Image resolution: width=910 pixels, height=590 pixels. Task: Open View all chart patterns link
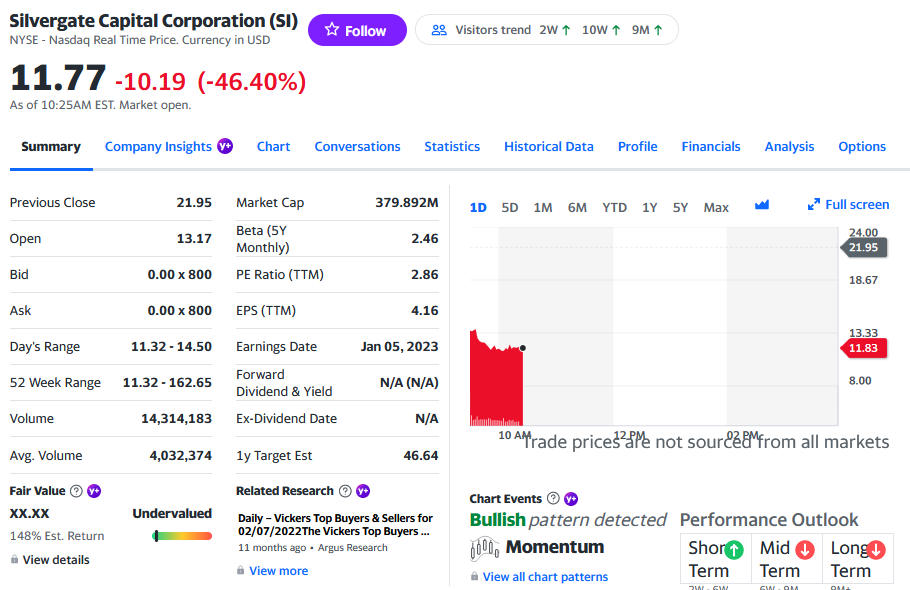(546, 577)
